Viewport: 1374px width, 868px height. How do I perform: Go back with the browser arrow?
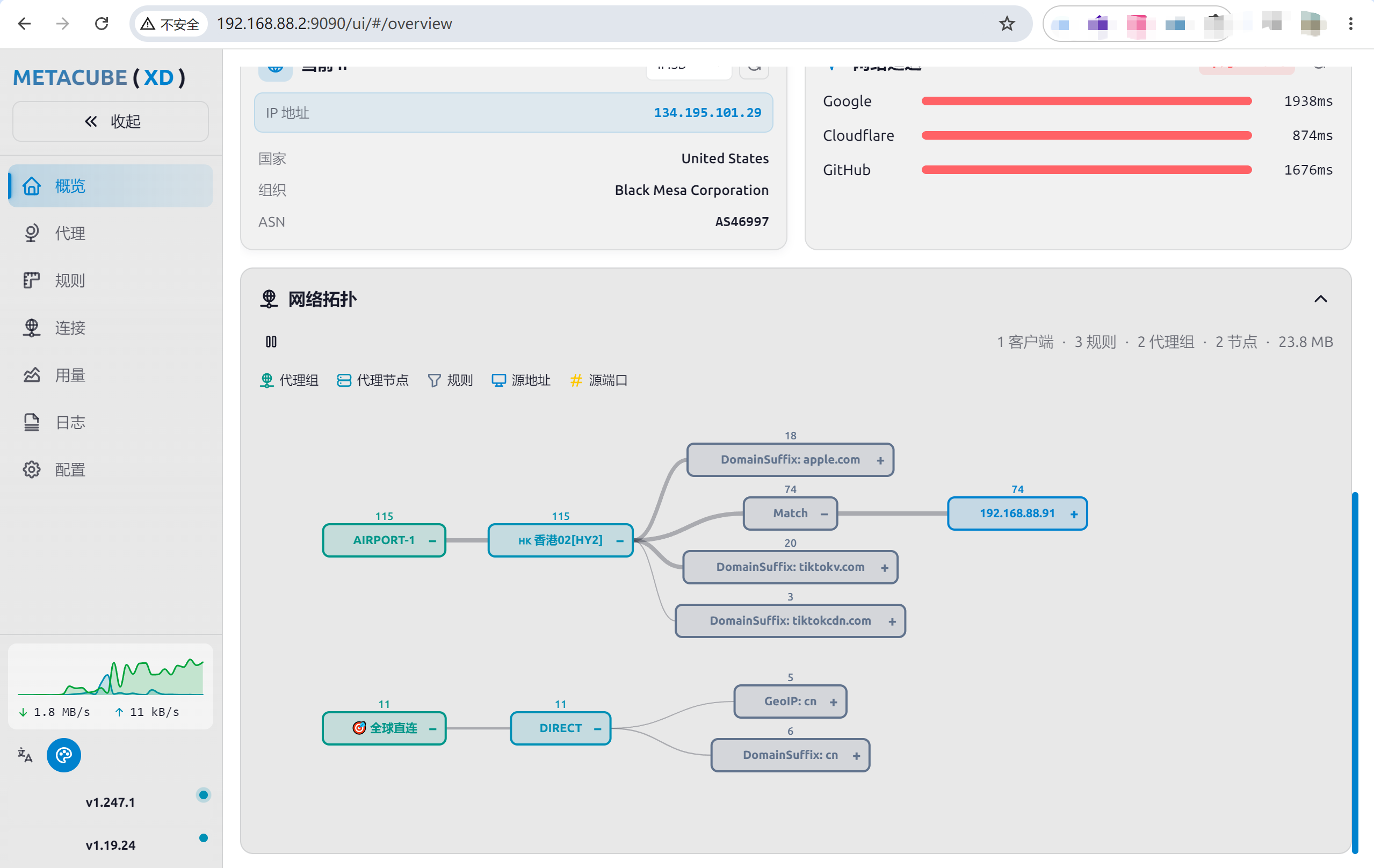(x=25, y=24)
